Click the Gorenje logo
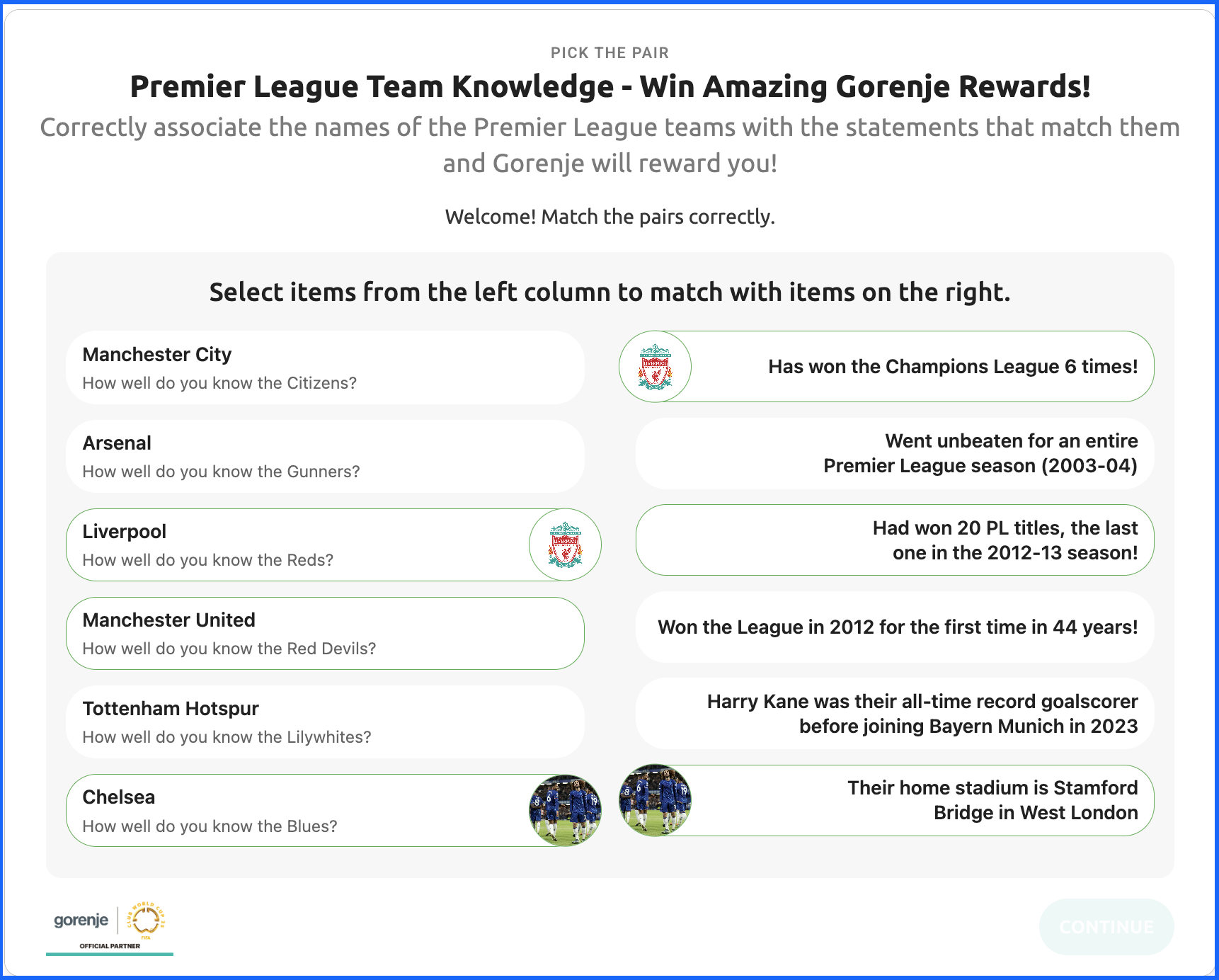Viewport: 1219px width, 980px height. 81,920
